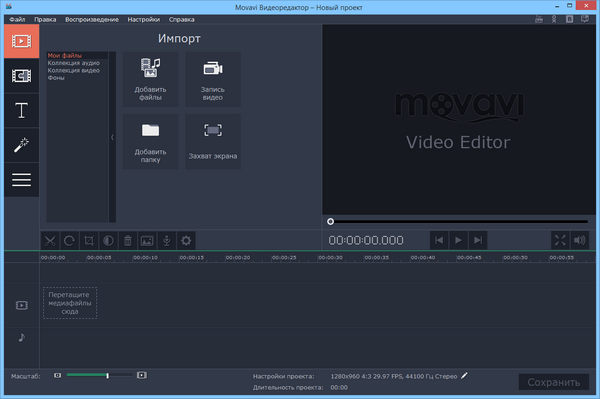Click the timeline ruler at 00:00:45
600x399 pixels.
(x=469, y=258)
